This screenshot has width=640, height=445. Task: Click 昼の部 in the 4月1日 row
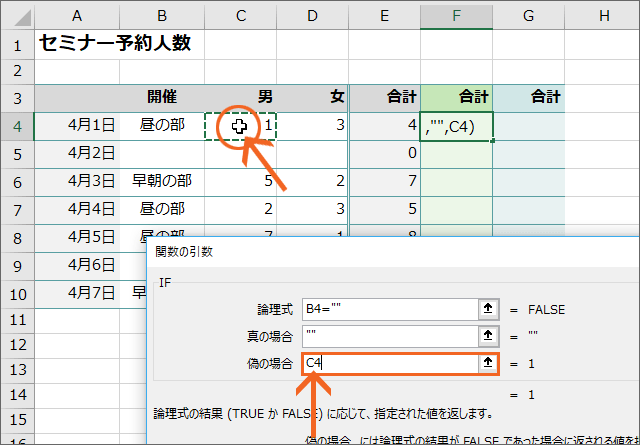(162, 126)
